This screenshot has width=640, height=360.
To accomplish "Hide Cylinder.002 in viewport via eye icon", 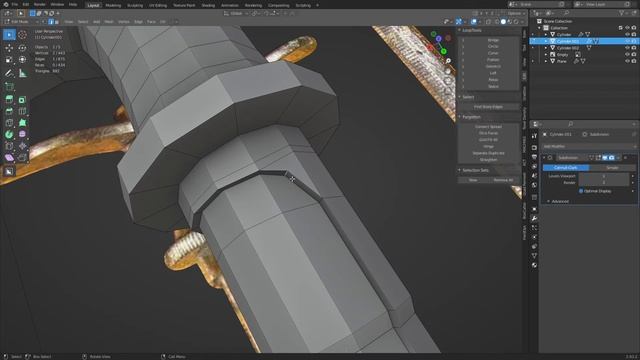I will point(627,48).
